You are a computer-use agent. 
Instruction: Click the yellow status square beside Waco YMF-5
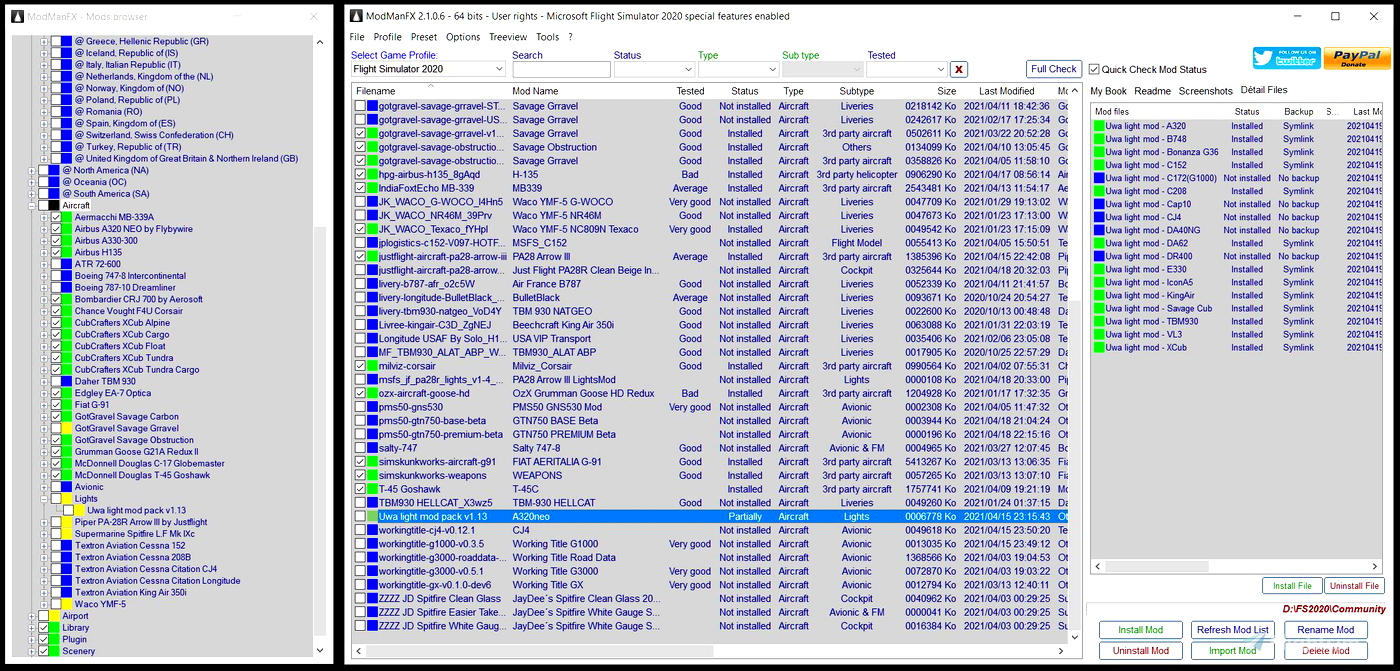[67, 604]
